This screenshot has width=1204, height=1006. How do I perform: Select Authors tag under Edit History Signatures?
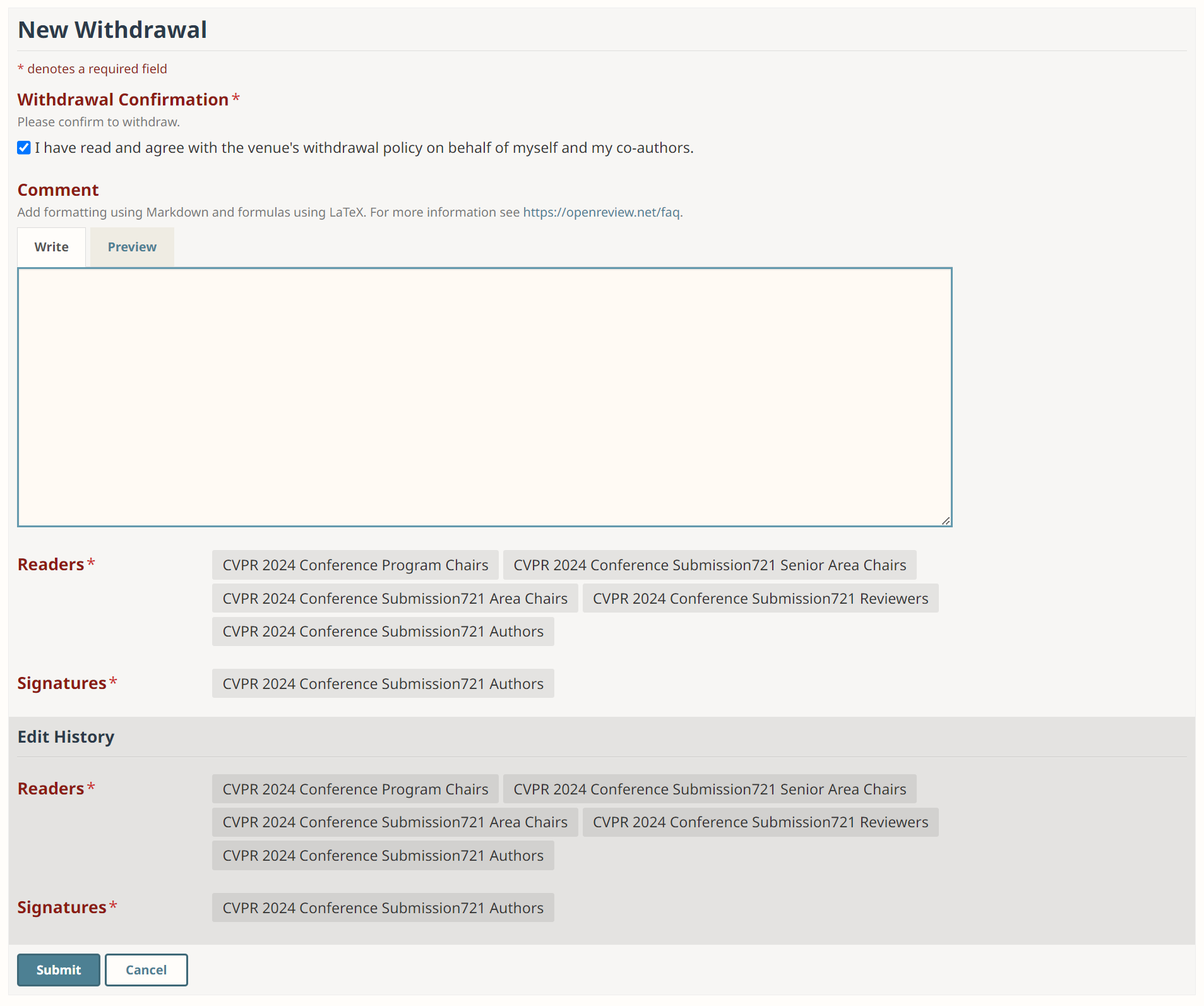click(x=383, y=908)
